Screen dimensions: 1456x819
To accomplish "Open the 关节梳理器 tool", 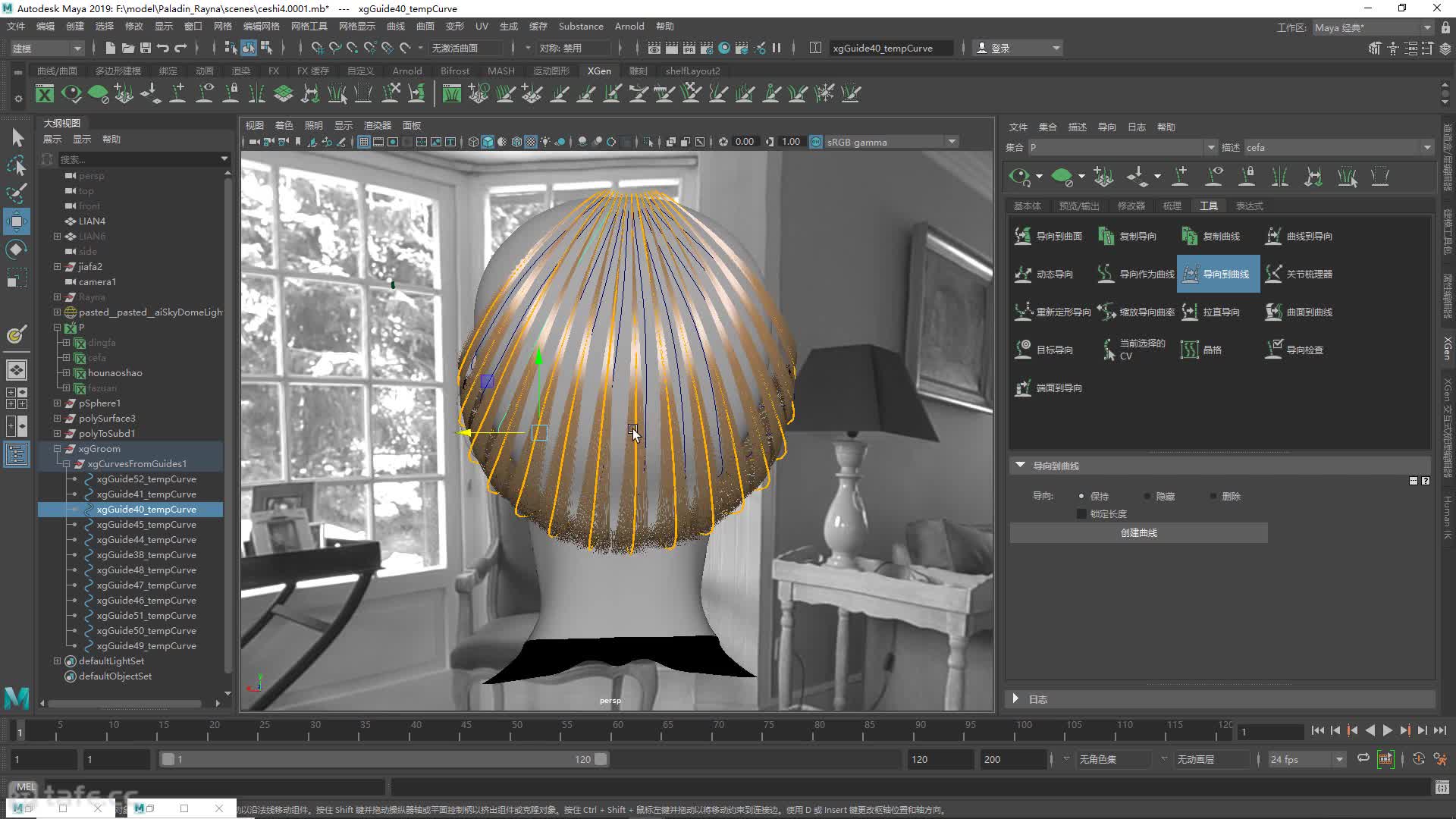I will point(1298,274).
